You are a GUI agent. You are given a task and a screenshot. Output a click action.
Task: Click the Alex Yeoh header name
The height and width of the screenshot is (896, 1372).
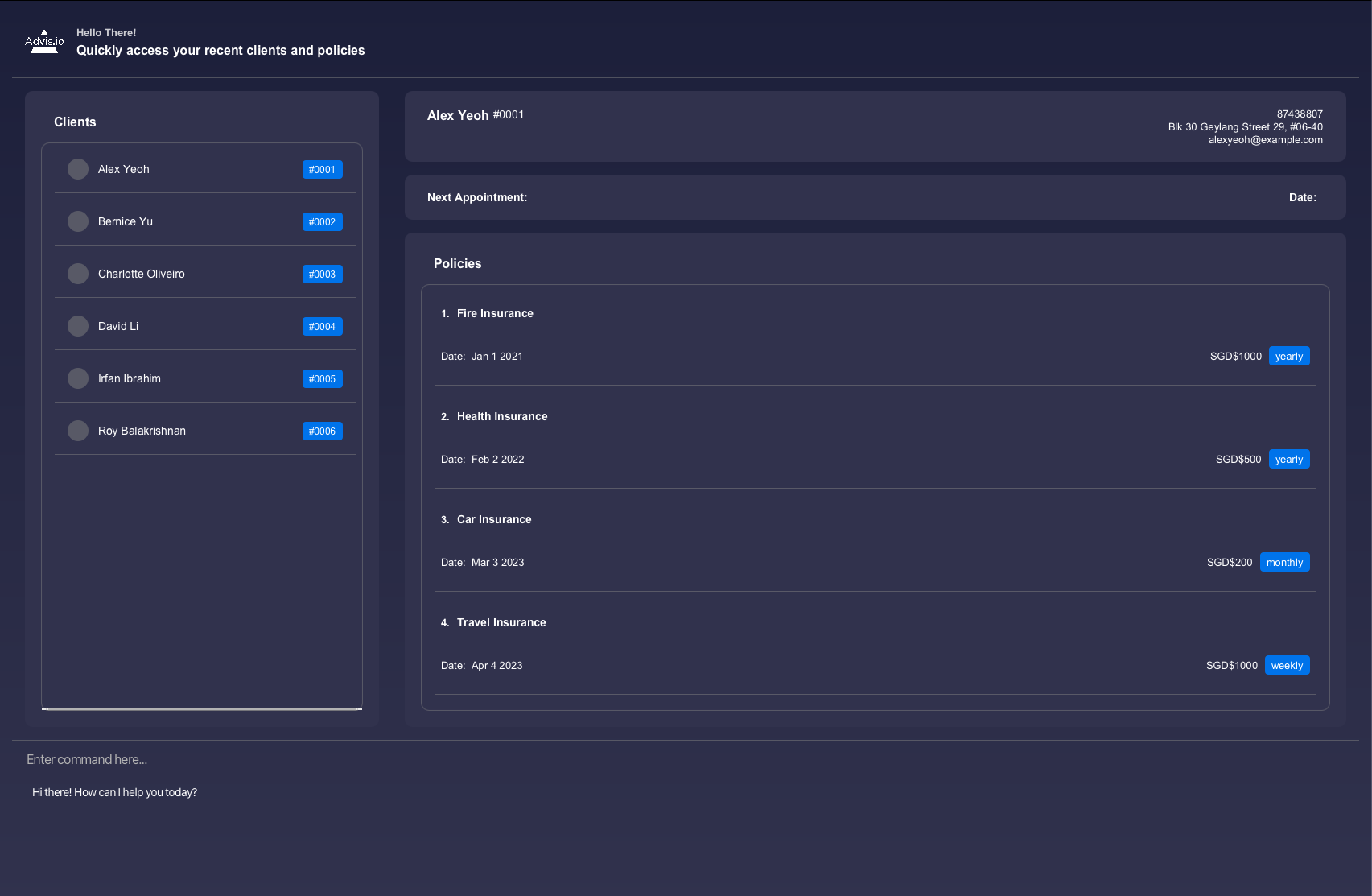coord(458,115)
